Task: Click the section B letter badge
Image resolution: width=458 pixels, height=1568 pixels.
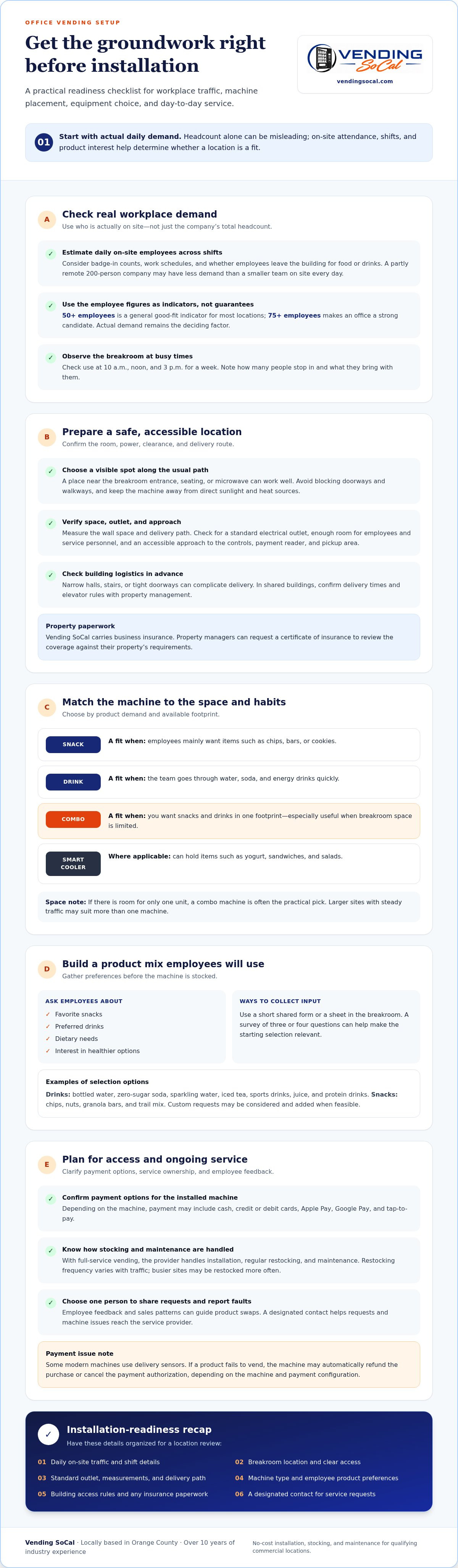Action: coord(47,437)
